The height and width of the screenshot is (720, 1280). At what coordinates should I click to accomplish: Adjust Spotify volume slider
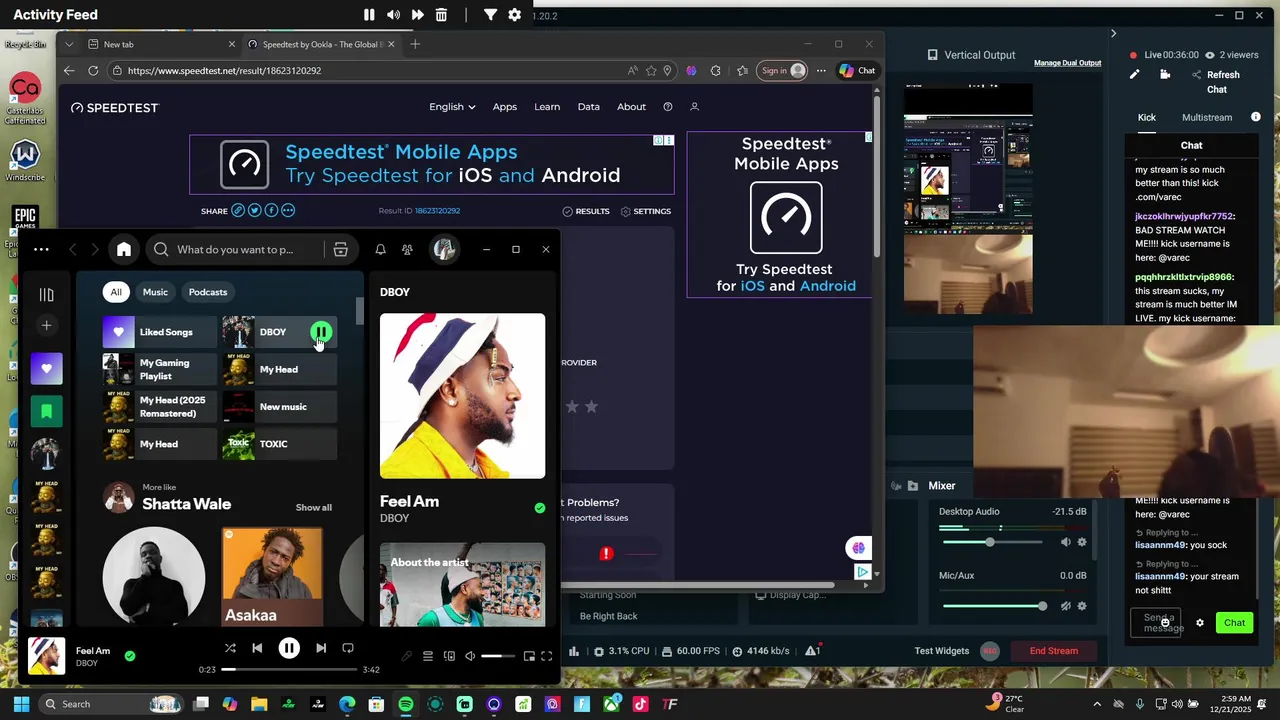pos(498,656)
